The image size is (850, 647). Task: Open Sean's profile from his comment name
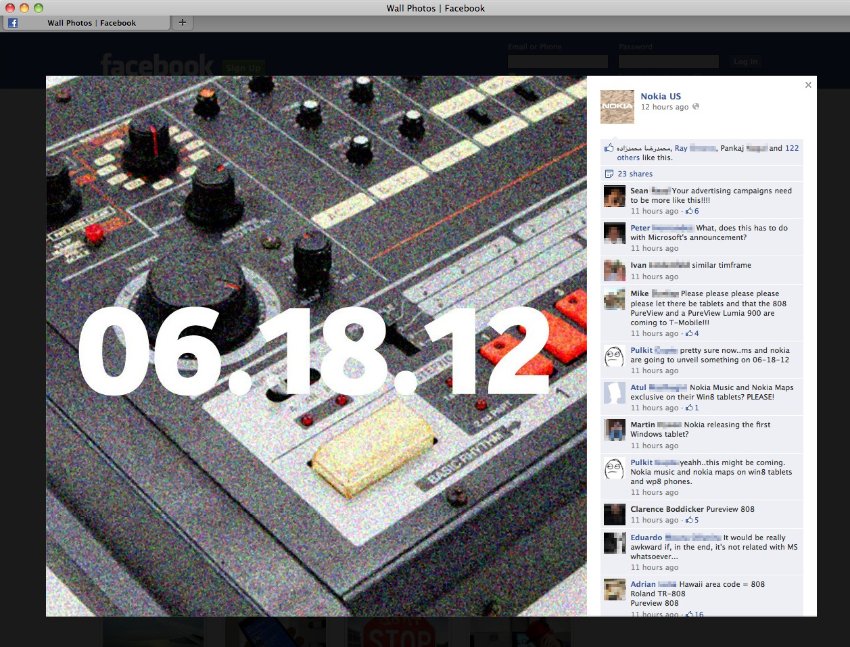(x=651, y=191)
